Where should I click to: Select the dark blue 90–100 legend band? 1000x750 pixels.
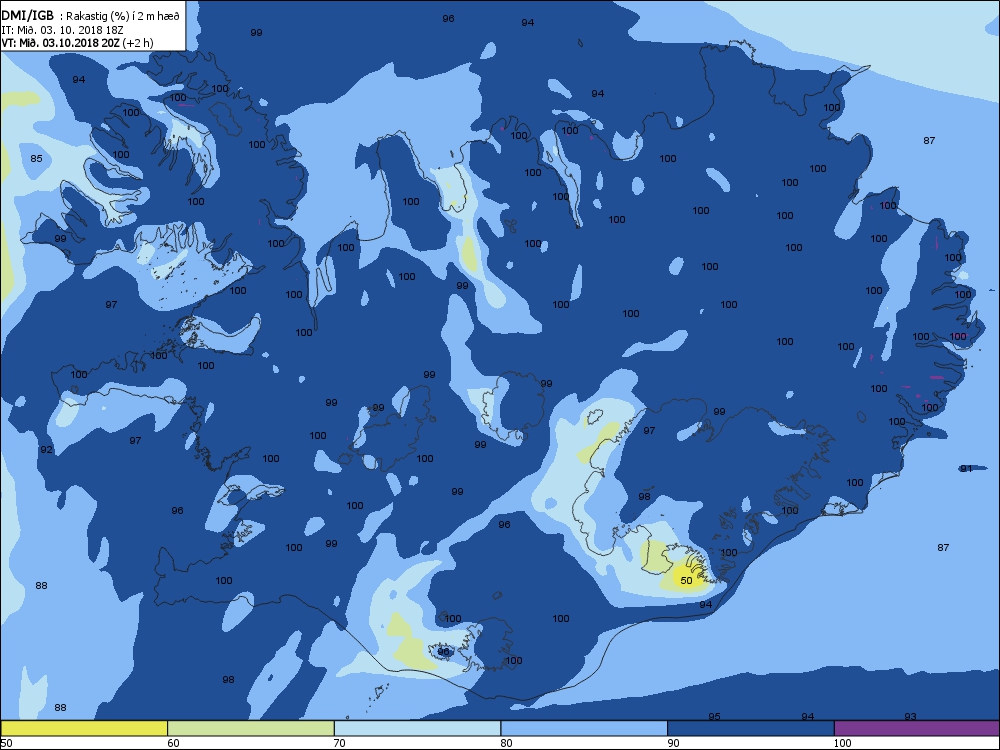click(751, 728)
